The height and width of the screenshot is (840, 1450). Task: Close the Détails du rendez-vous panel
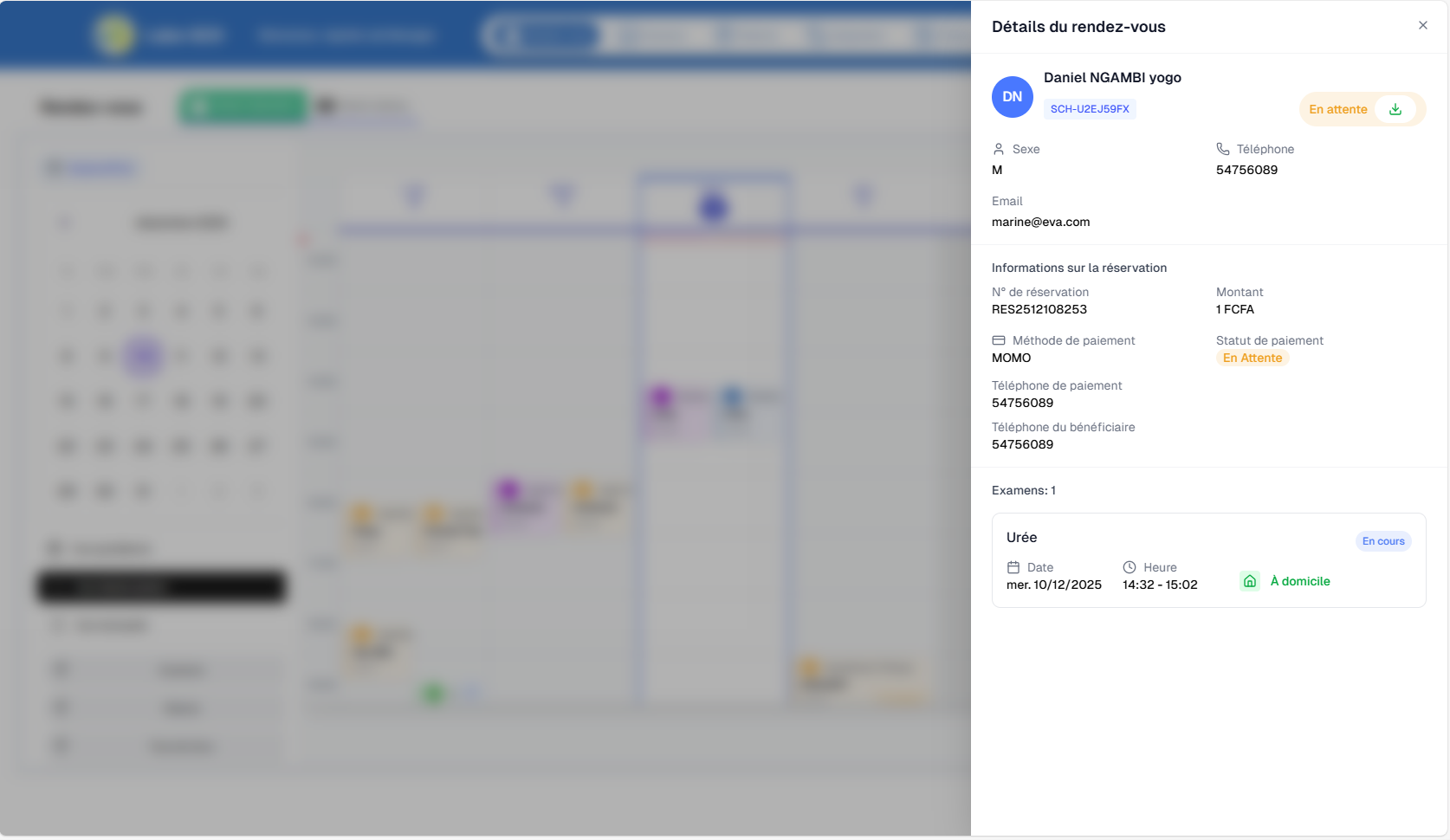(x=1422, y=25)
